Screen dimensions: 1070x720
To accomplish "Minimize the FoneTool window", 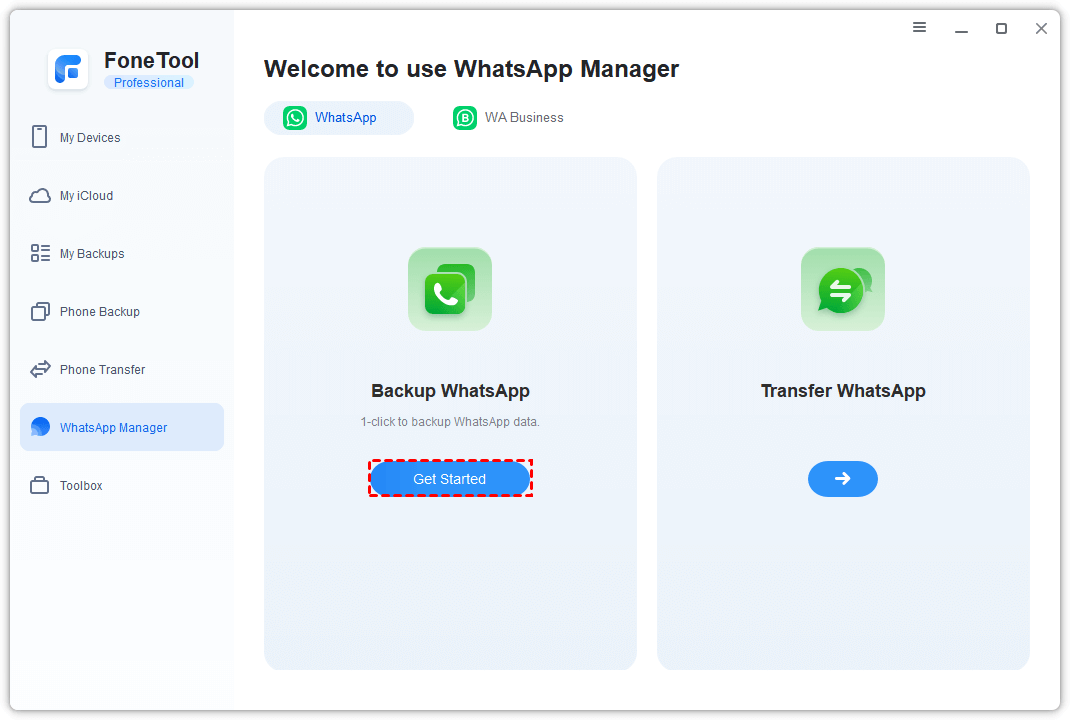I will pos(961,29).
